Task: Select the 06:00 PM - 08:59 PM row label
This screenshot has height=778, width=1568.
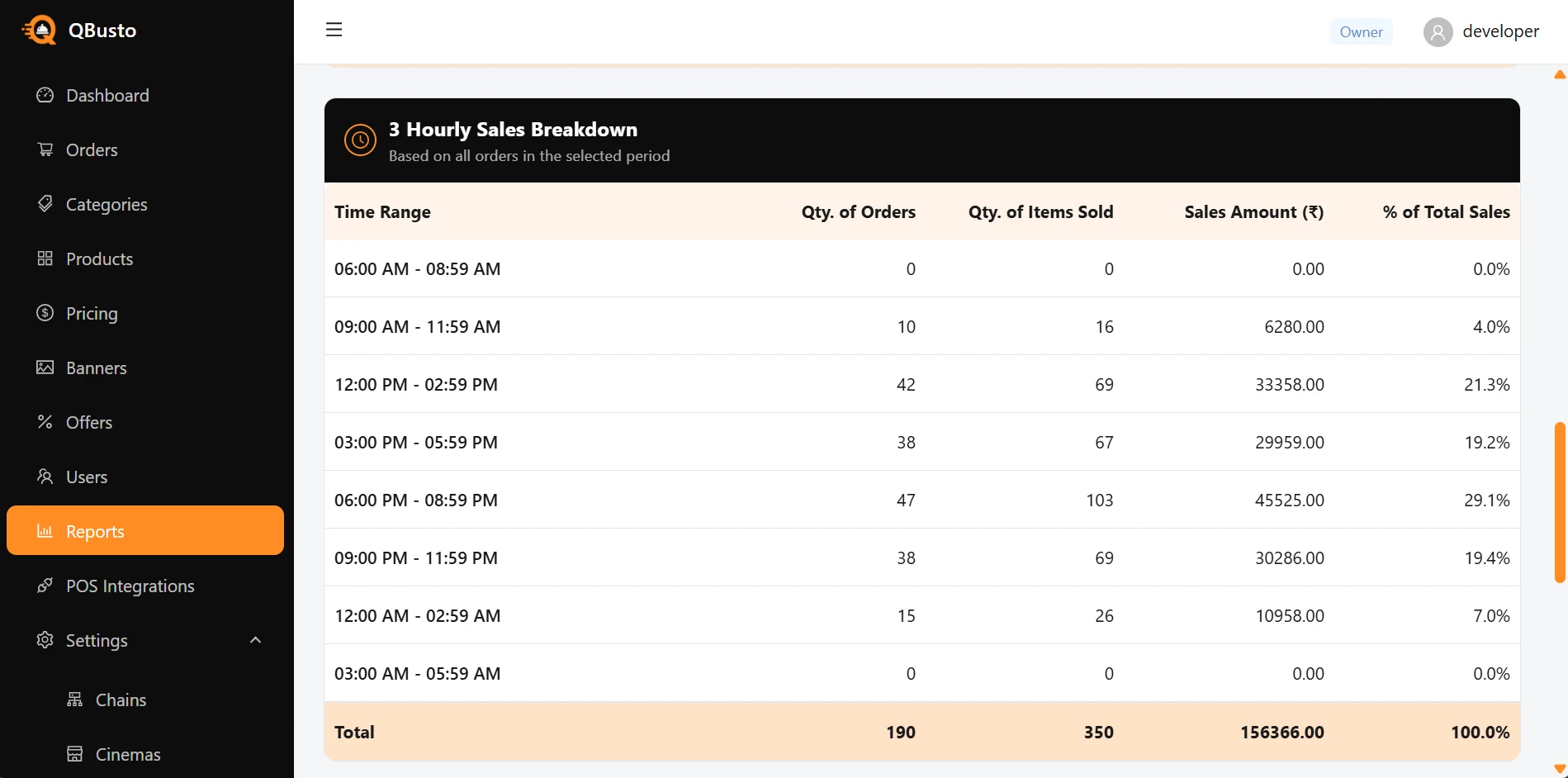Action: pos(416,500)
